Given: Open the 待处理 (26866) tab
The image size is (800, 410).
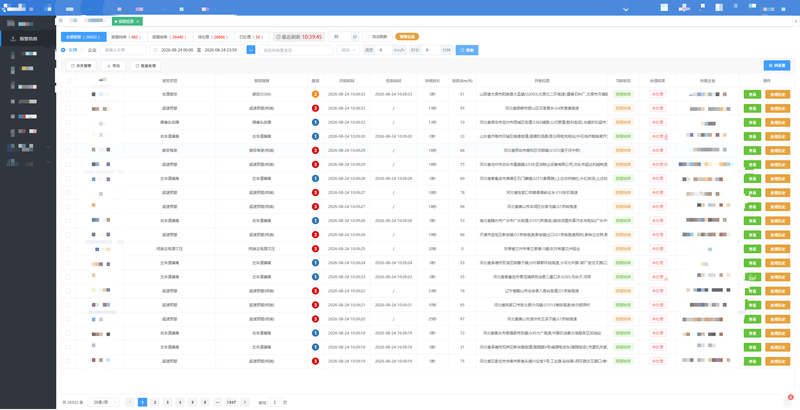Looking at the screenshot, I should point(213,37).
